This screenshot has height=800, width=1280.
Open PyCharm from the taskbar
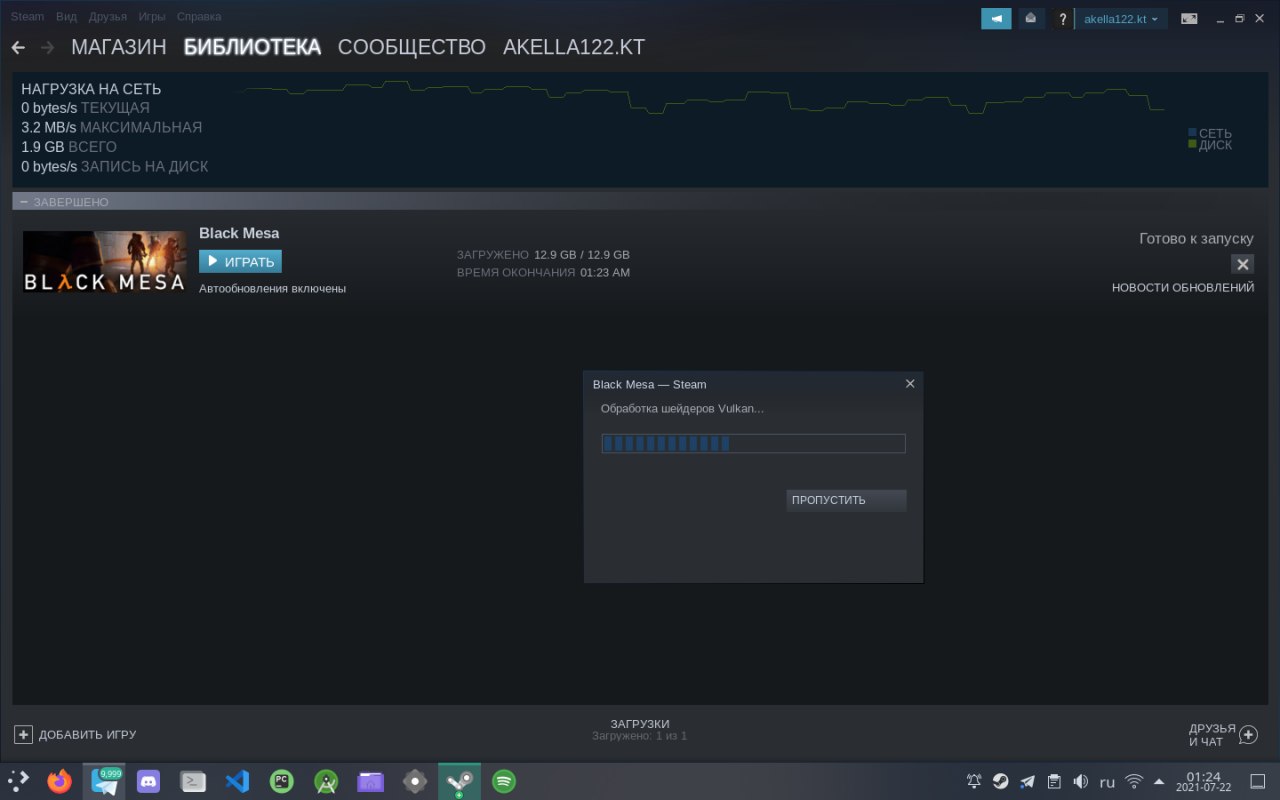[x=282, y=781]
